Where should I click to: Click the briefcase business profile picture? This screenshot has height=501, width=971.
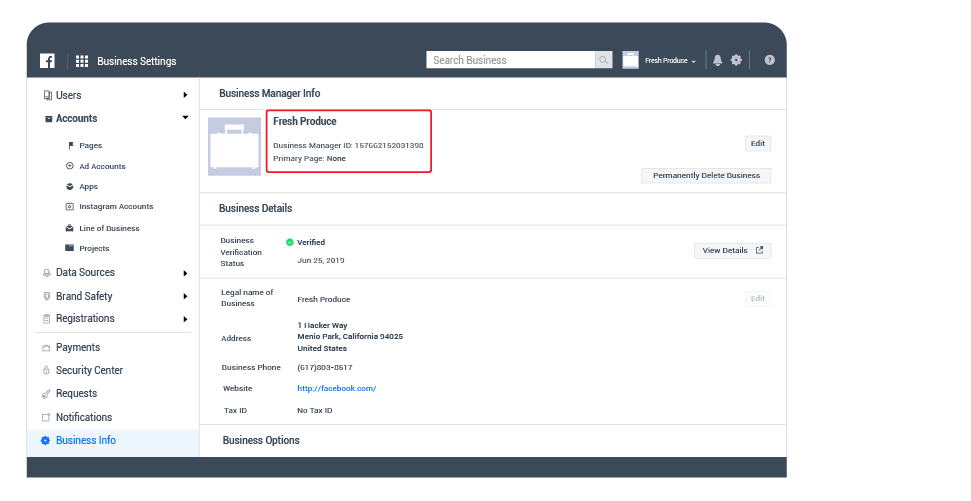(x=234, y=146)
